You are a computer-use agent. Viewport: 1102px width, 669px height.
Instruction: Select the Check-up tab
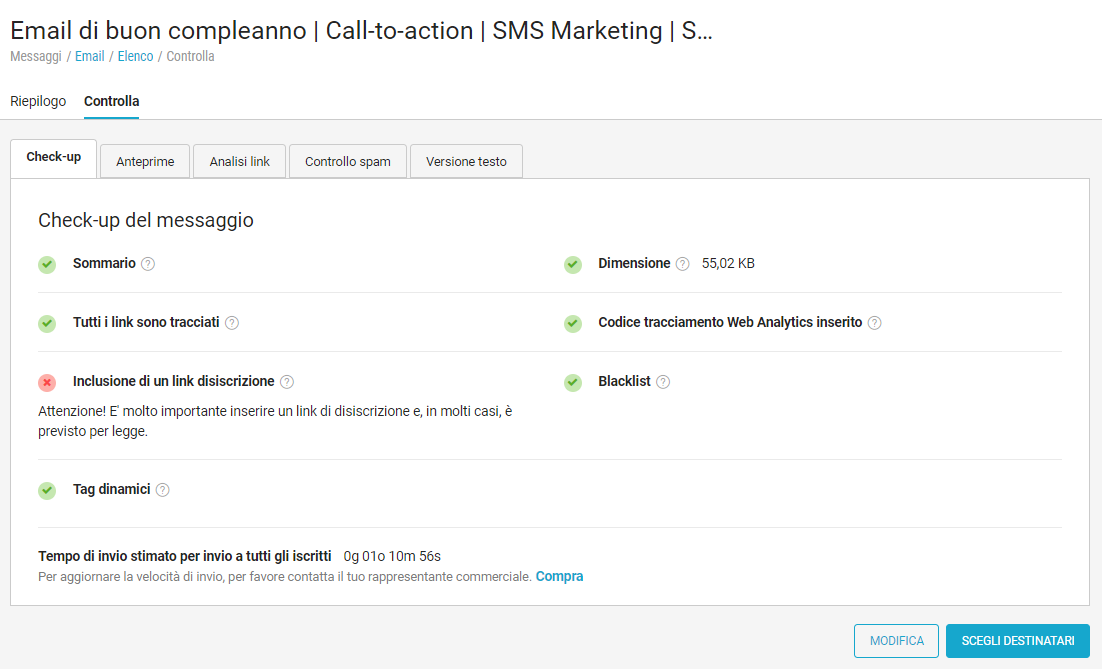(54, 158)
